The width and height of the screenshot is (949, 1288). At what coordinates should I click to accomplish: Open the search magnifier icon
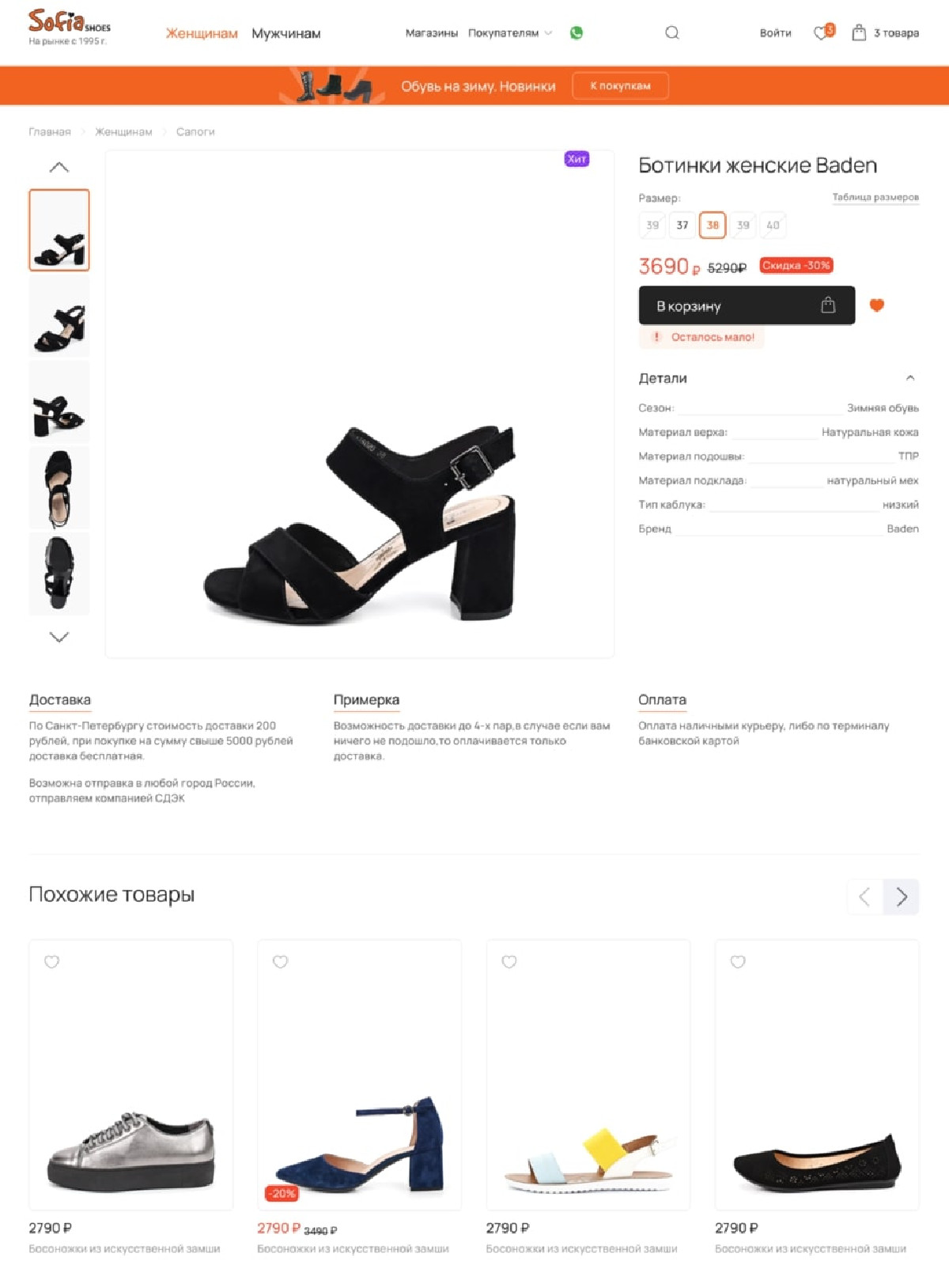pos(671,32)
